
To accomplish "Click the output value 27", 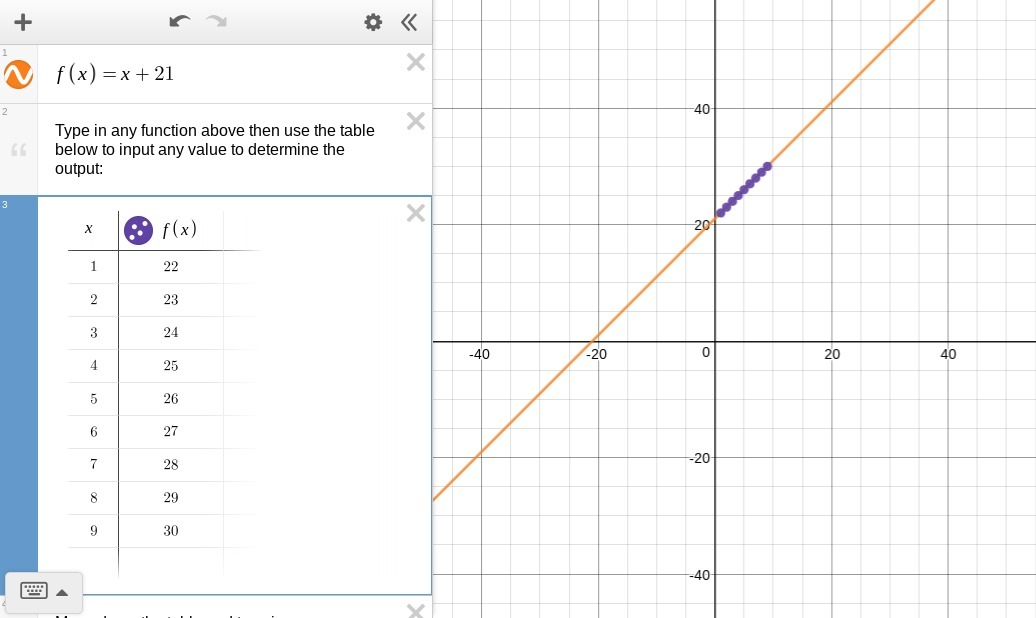I will point(170,432).
